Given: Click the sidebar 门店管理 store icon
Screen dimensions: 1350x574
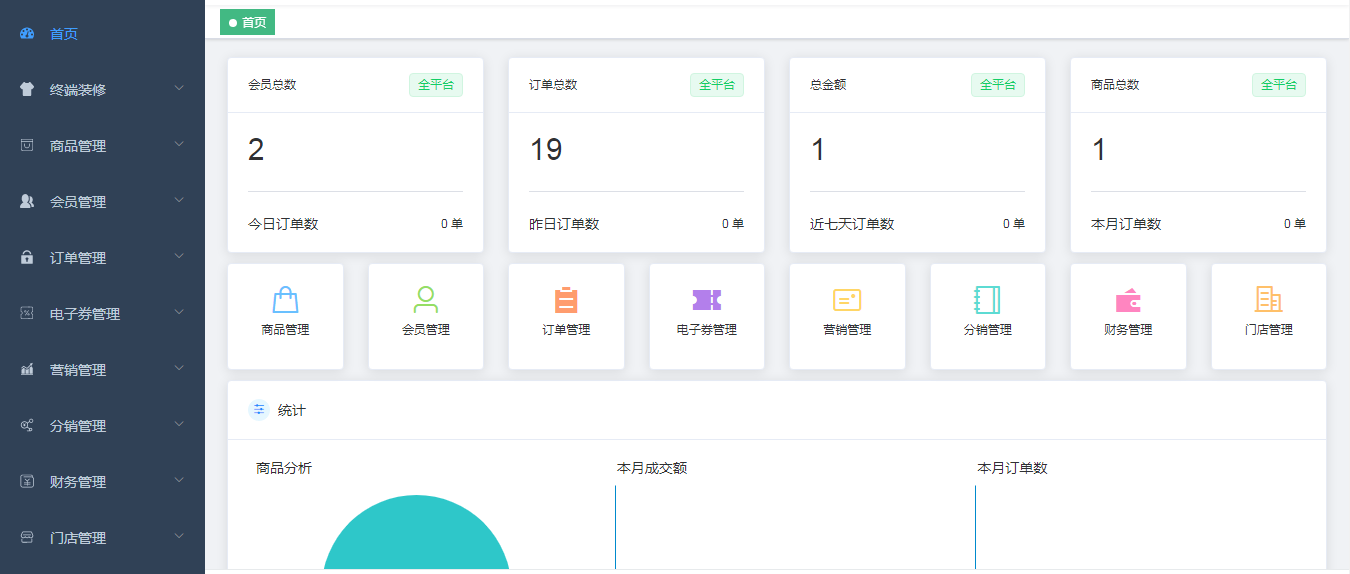Looking at the screenshot, I should pyautogui.click(x=28, y=537).
